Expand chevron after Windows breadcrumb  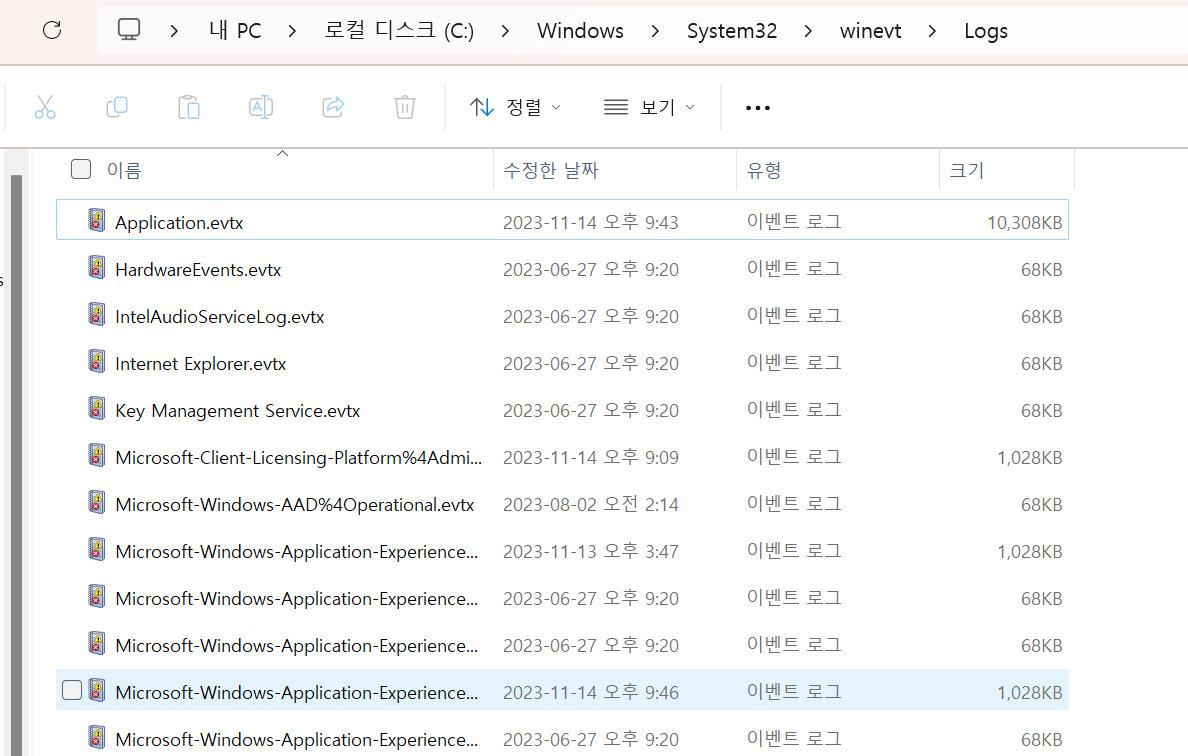coord(655,31)
